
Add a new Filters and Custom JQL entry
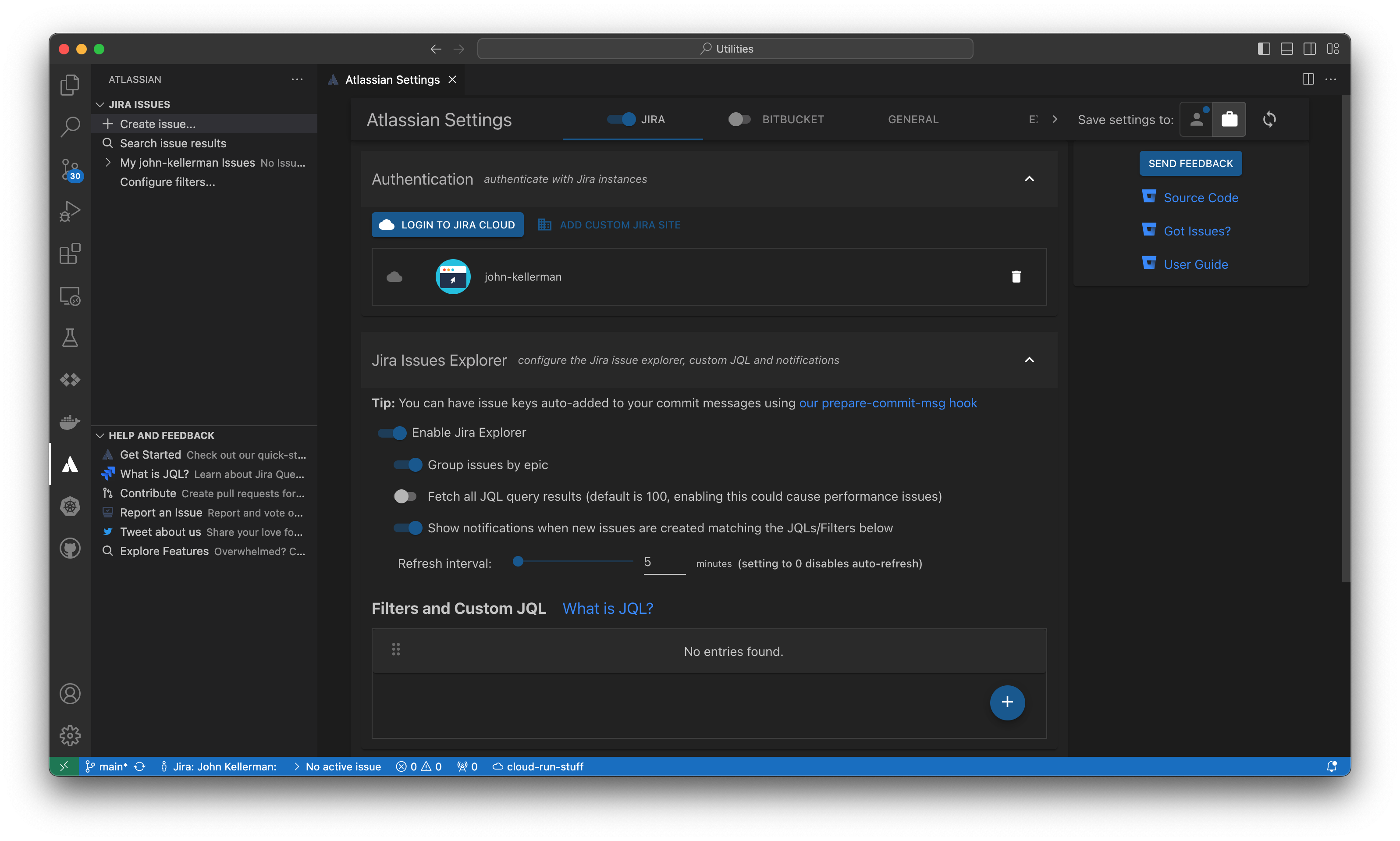point(1007,702)
